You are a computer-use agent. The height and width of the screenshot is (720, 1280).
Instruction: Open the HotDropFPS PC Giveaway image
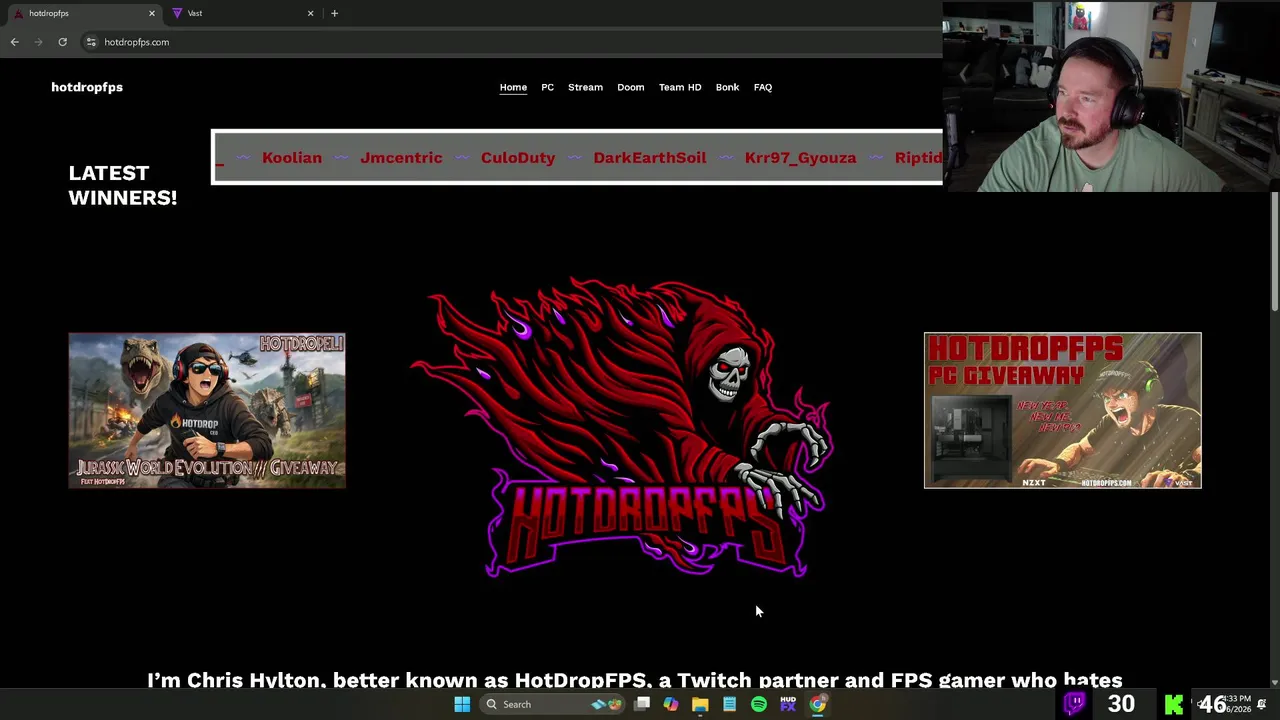click(x=1062, y=411)
